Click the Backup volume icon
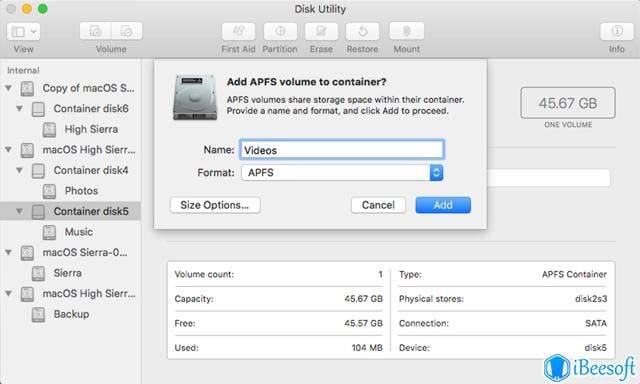 click(x=38, y=314)
